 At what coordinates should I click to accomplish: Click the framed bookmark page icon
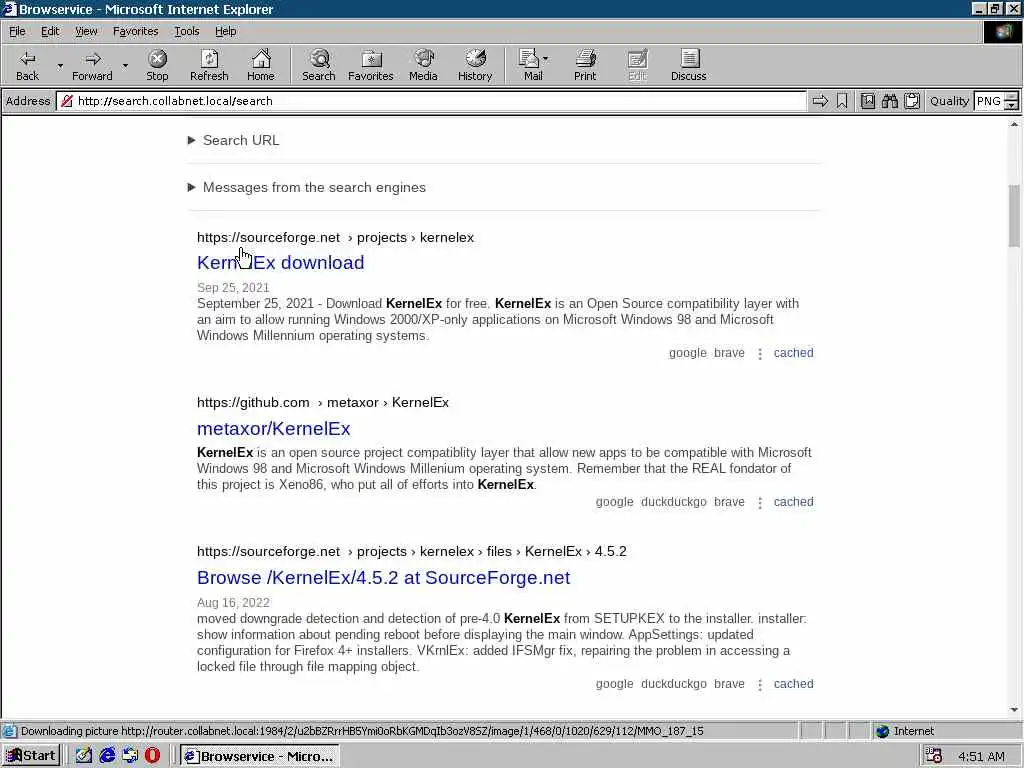(x=867, y=101)
